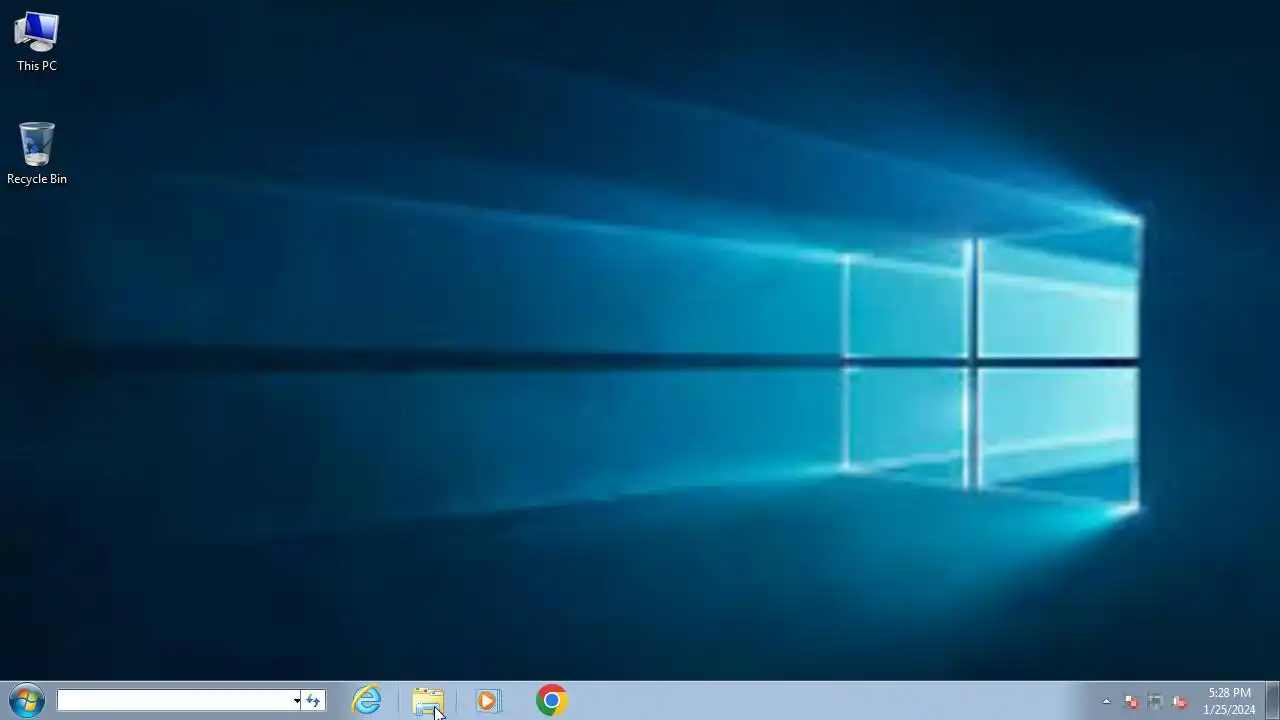Click the This PC icon label text
This screenshot has height=720, width=1280.
(37, 66)
